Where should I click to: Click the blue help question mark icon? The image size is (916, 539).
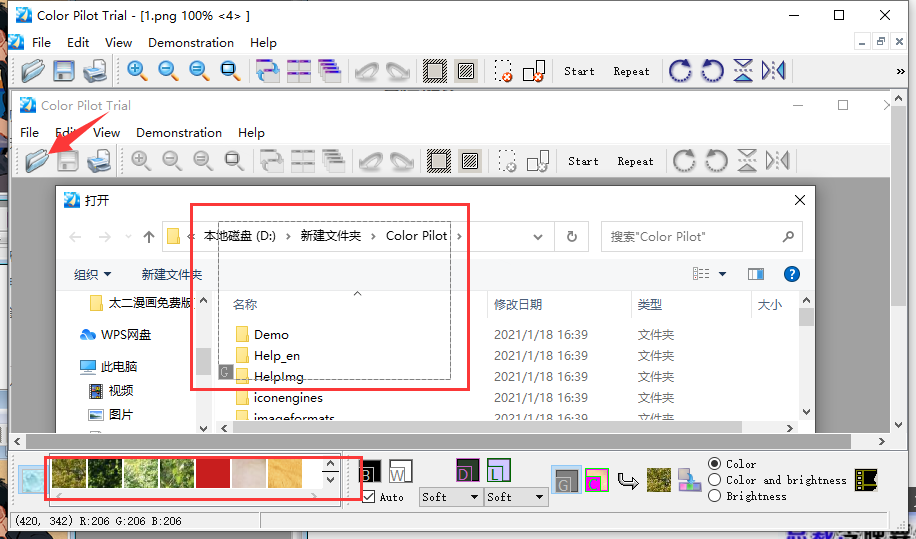pyautogui.click(x=792, y=274)
